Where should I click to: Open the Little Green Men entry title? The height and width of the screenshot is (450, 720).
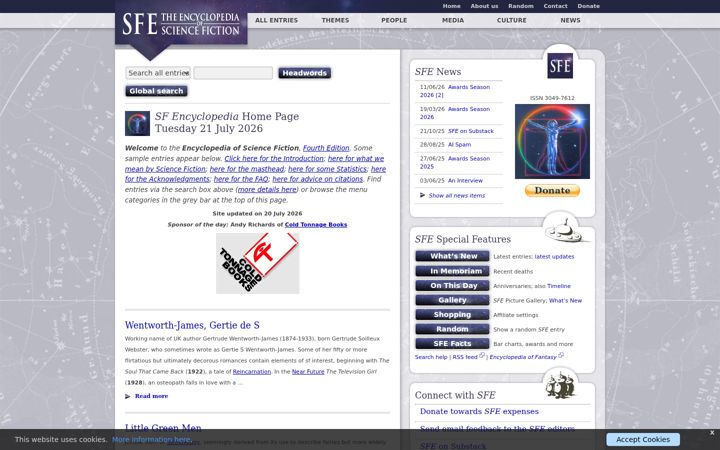pyautogui.click(x=163, y=428)
